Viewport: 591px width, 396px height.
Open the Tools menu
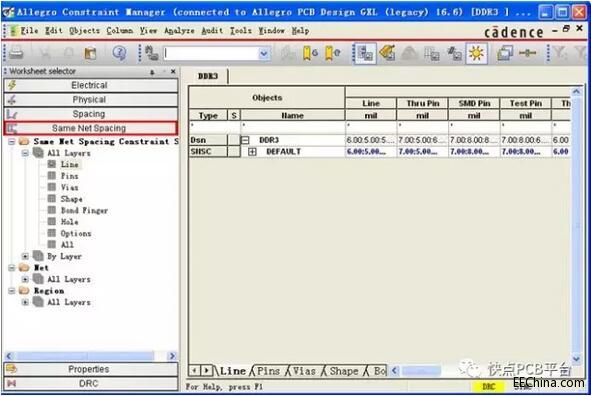(x=241, y=31)
